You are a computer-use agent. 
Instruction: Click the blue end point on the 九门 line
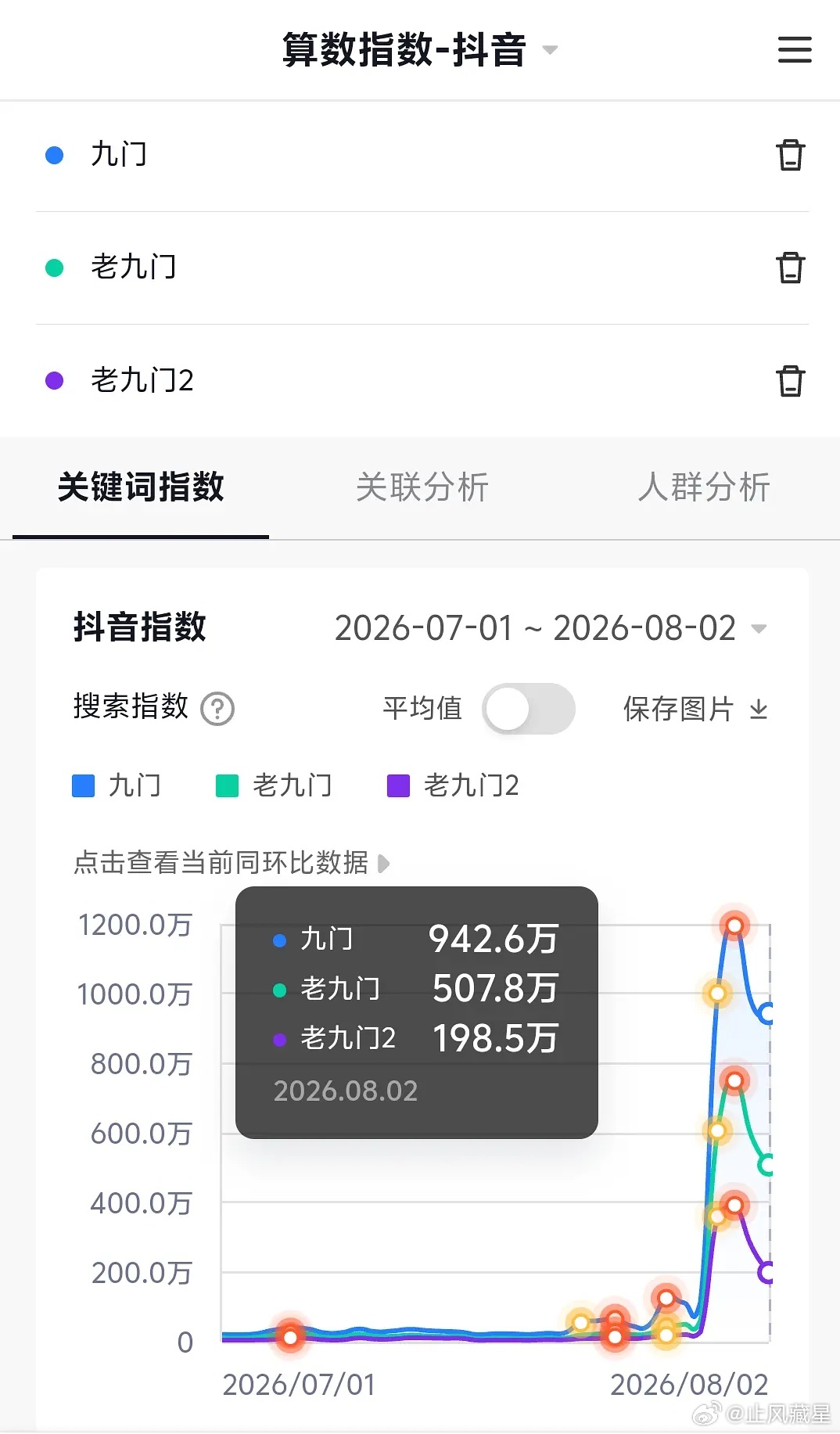point(766,1013)
